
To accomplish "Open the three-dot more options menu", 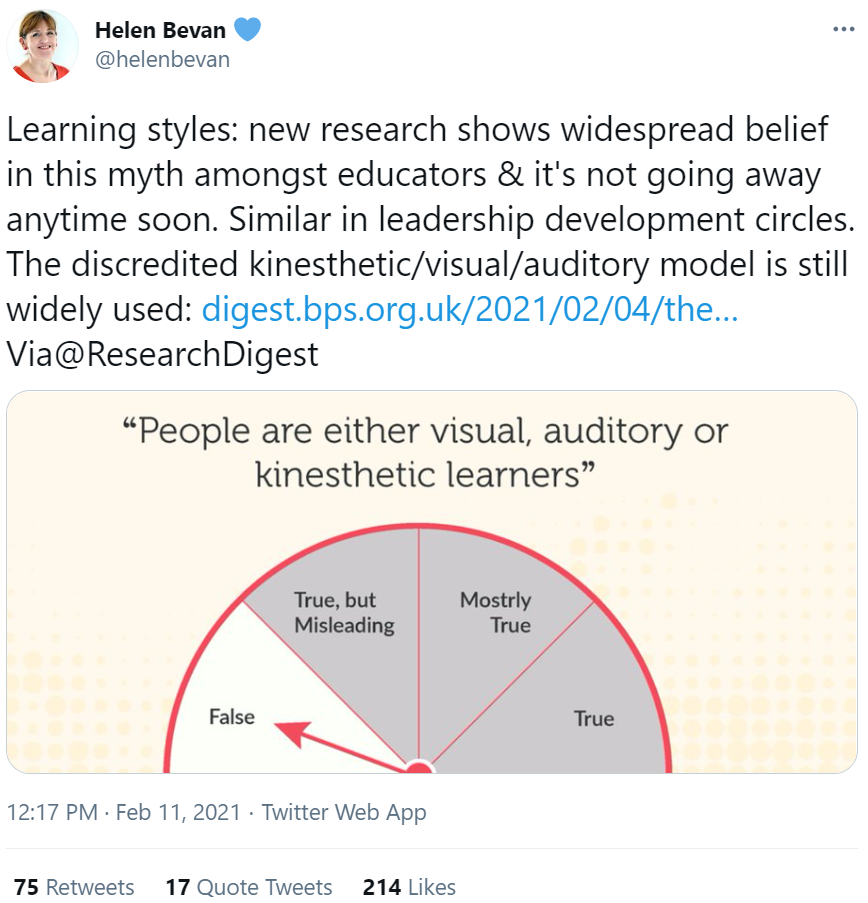I will (x=843, y=29).
